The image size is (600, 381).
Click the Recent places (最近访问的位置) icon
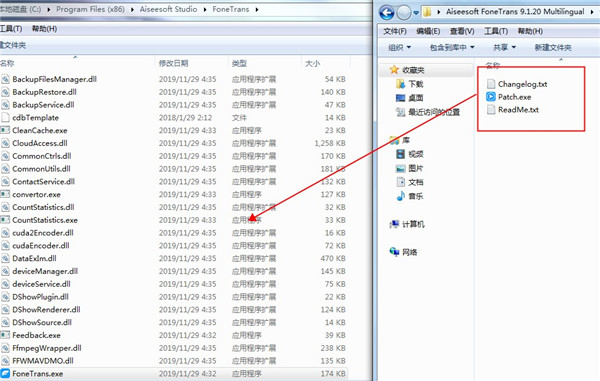[x=400, y=112]
